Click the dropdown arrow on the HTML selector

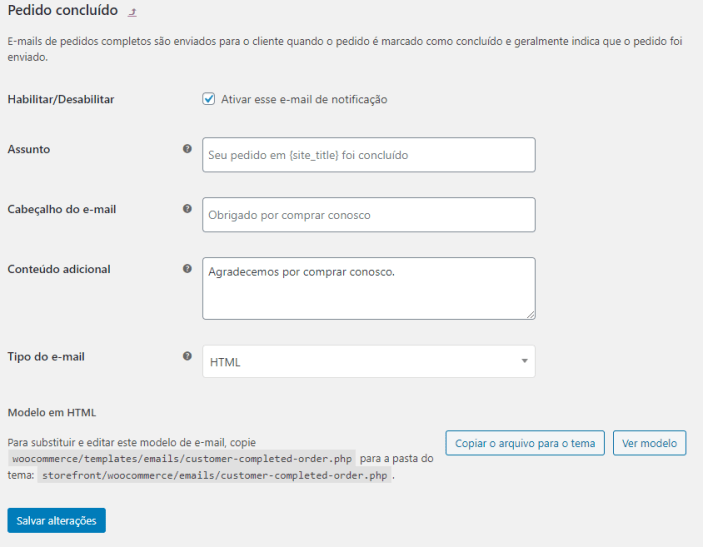tap(524, 361)
